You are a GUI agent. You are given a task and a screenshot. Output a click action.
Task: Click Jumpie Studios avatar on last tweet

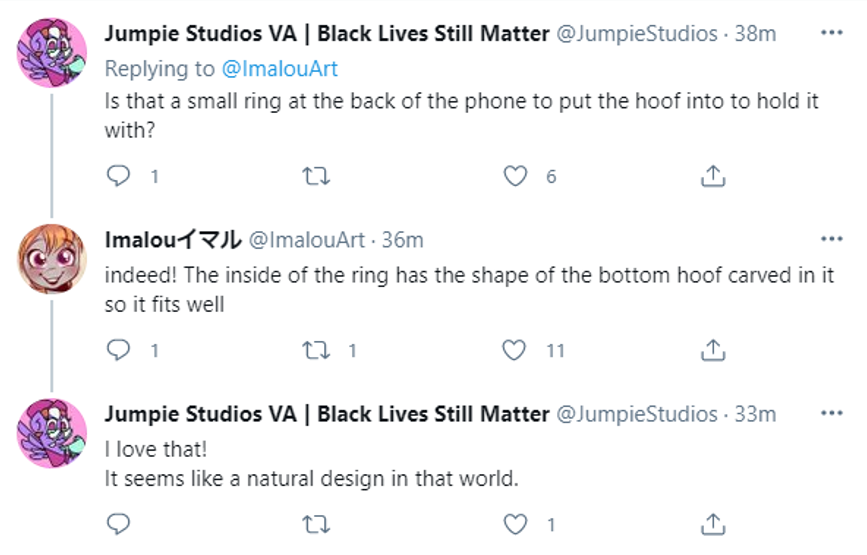[52, 432]
